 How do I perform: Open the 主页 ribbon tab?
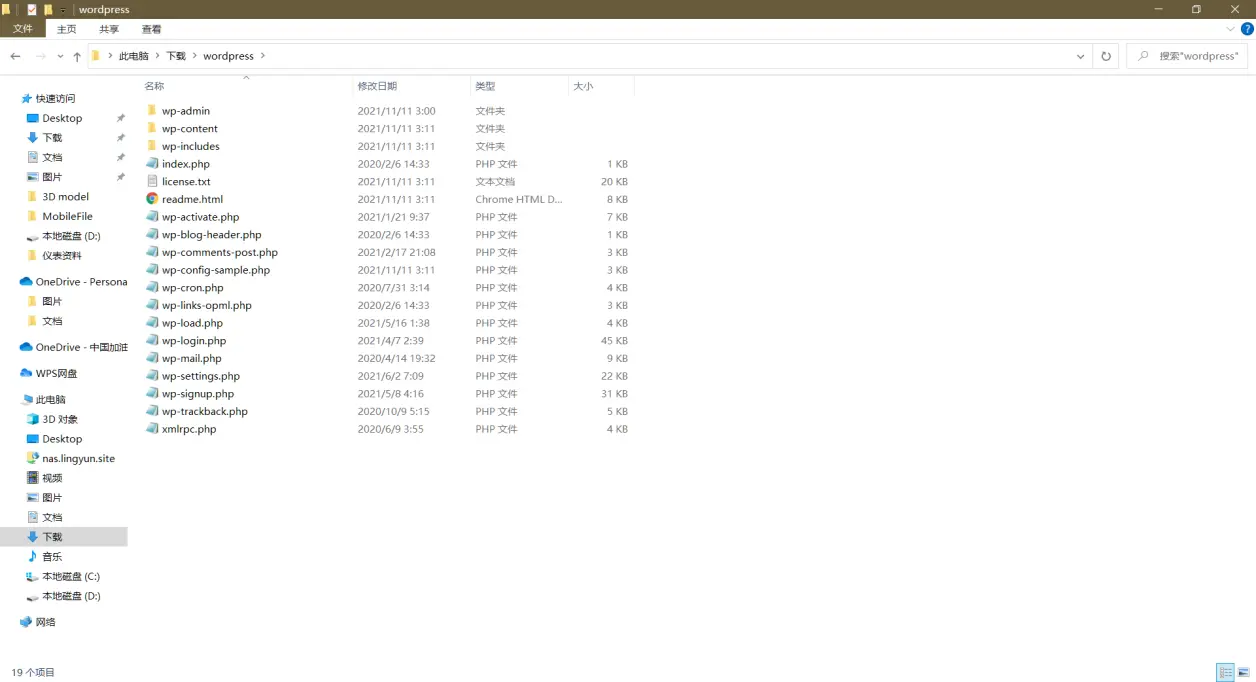pos(66,30)
